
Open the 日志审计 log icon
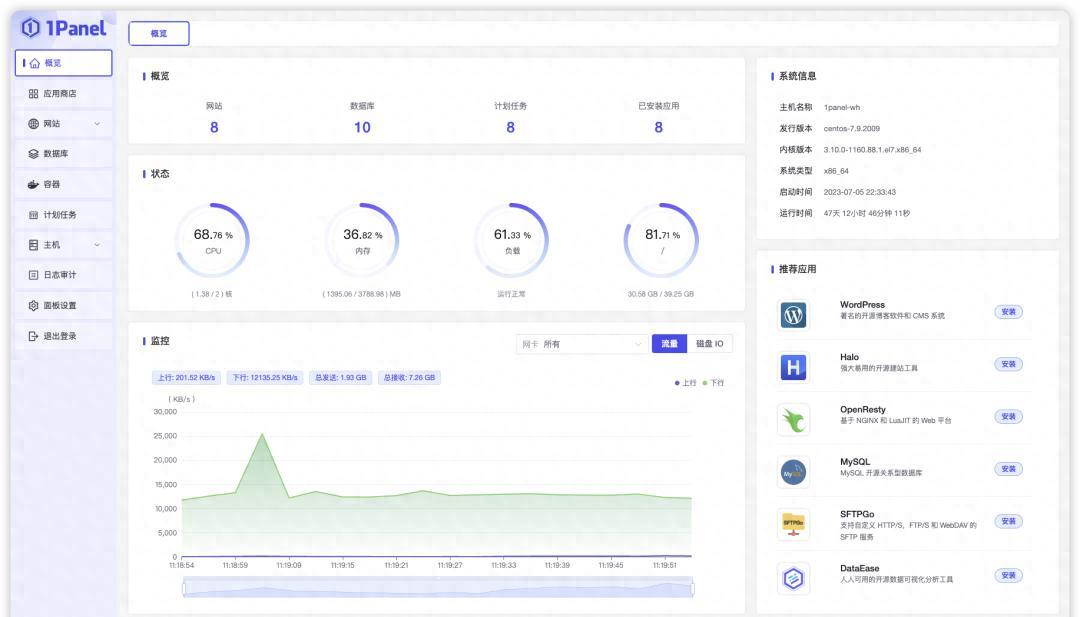(33, 275)
